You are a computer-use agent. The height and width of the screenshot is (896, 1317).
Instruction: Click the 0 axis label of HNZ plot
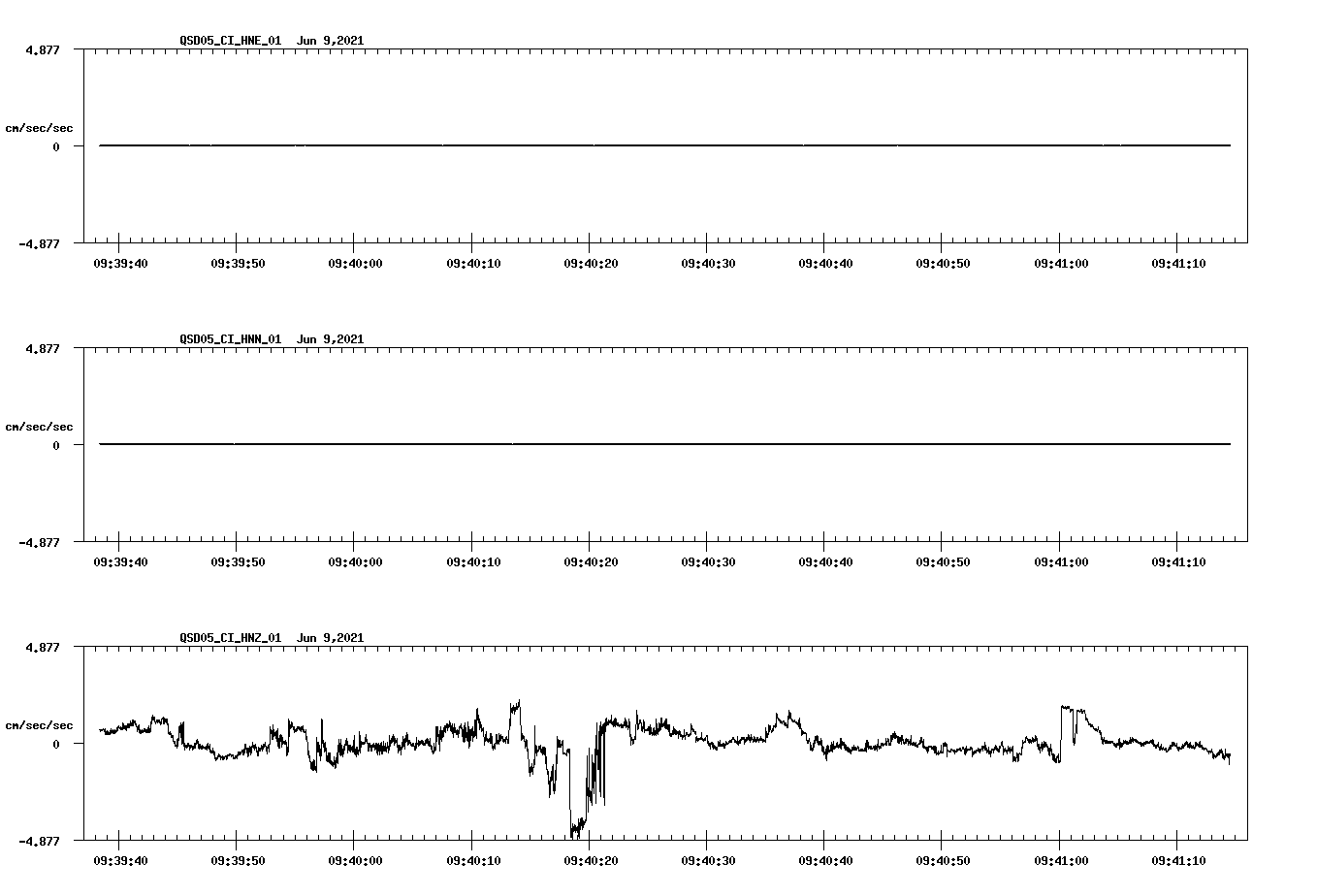point(56,744)
